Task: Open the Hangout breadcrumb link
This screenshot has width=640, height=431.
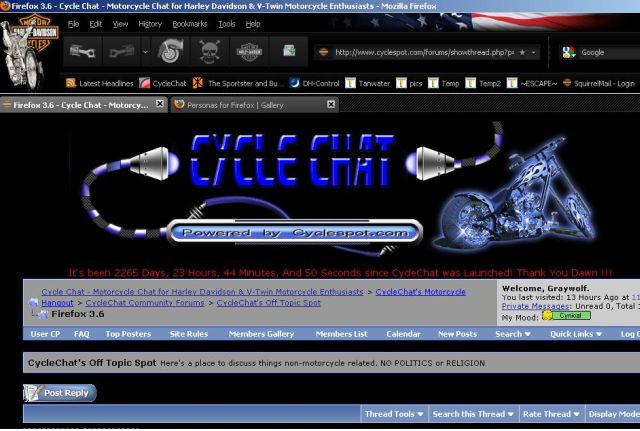Action: click(x=57, y=303)
